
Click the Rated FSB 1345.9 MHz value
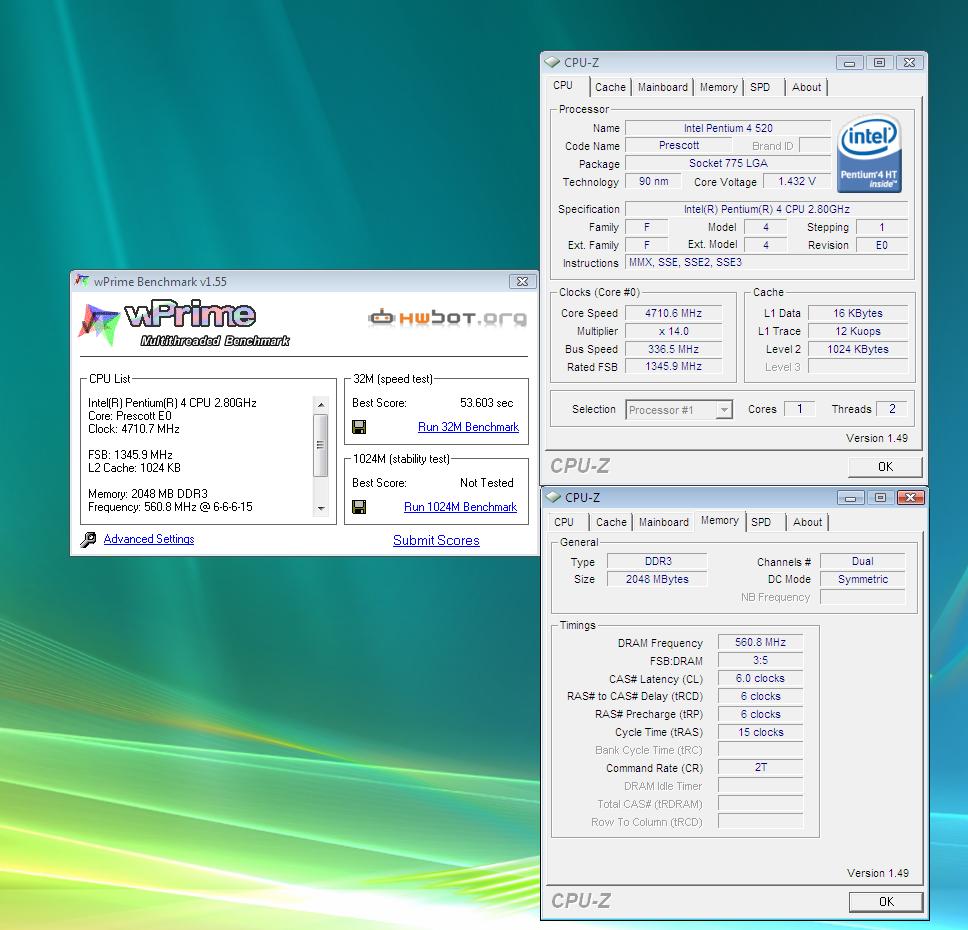pos(674,366)
